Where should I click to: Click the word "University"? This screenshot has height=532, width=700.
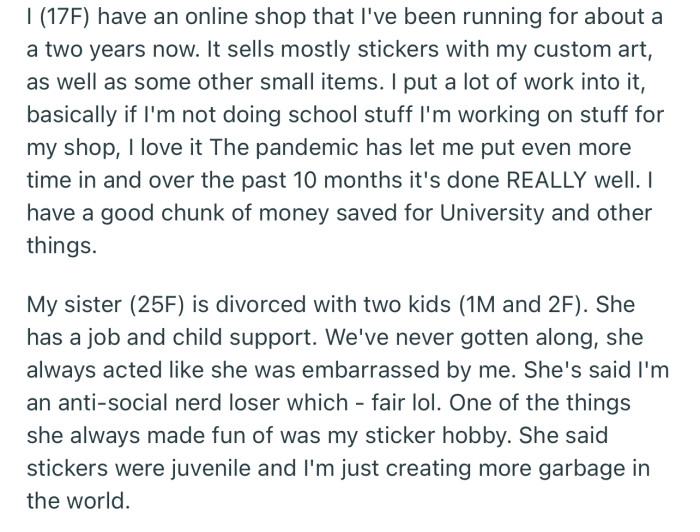tap(492, 213)
